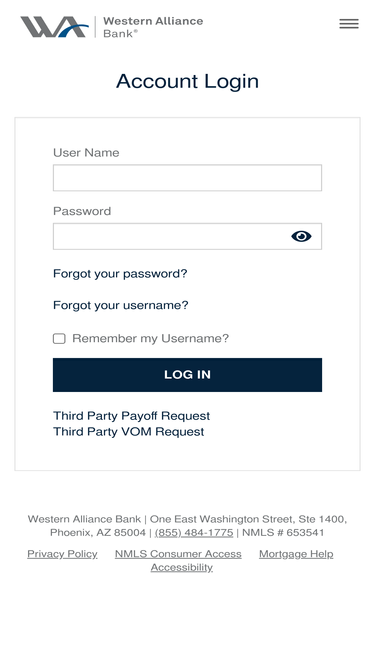Image resolution: width=375 pixels, height=667 pixels.
Task: Click the 'Remember my Username?' label text
Action: tap(151, 339)
